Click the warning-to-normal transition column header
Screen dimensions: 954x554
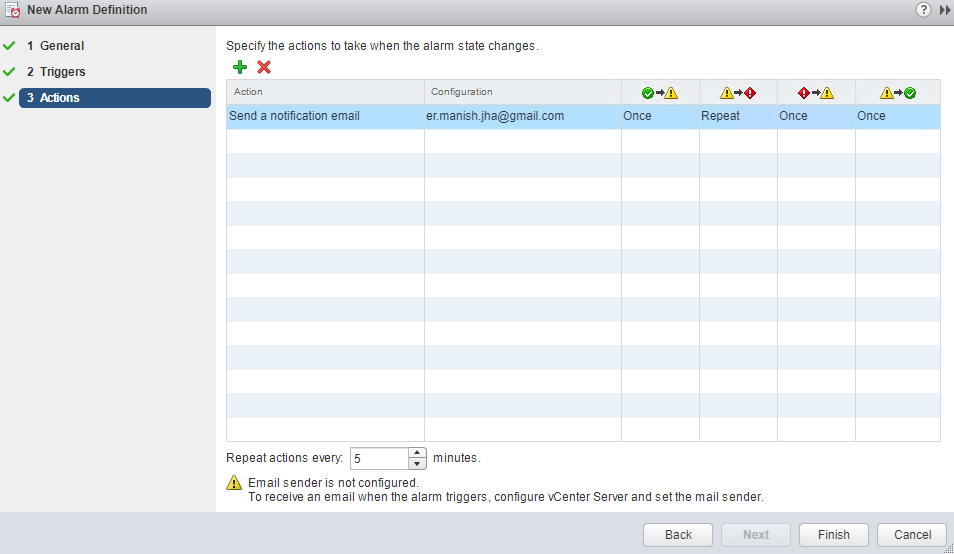897,93
